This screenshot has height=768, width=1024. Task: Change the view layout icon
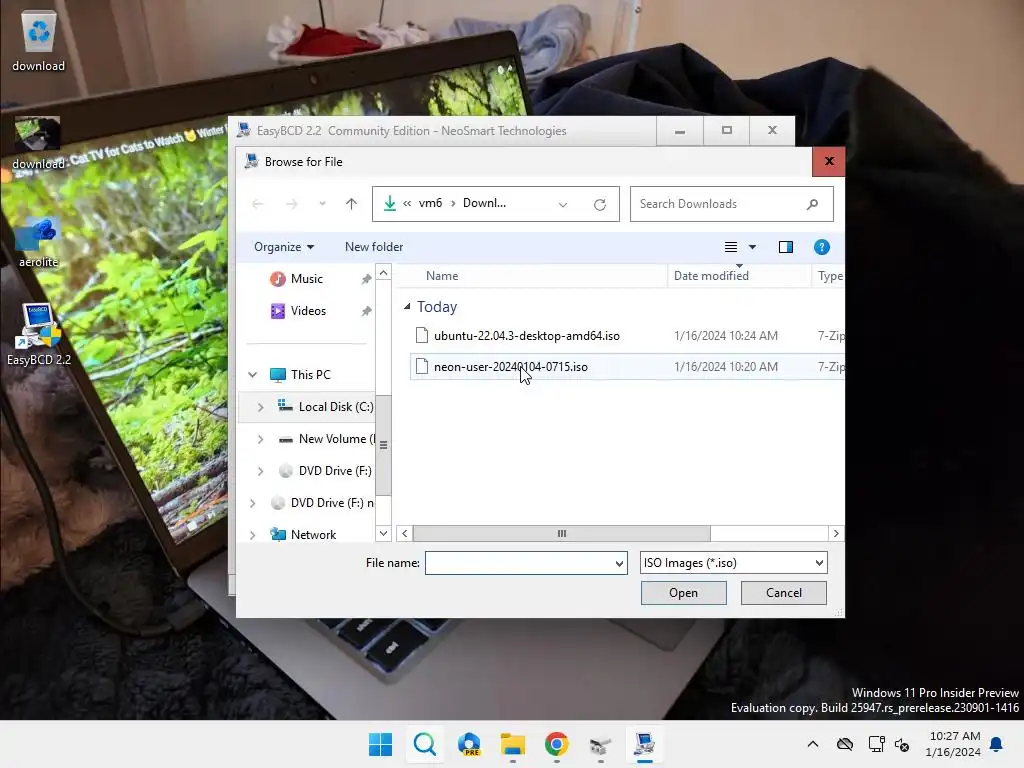click(731, 247)
